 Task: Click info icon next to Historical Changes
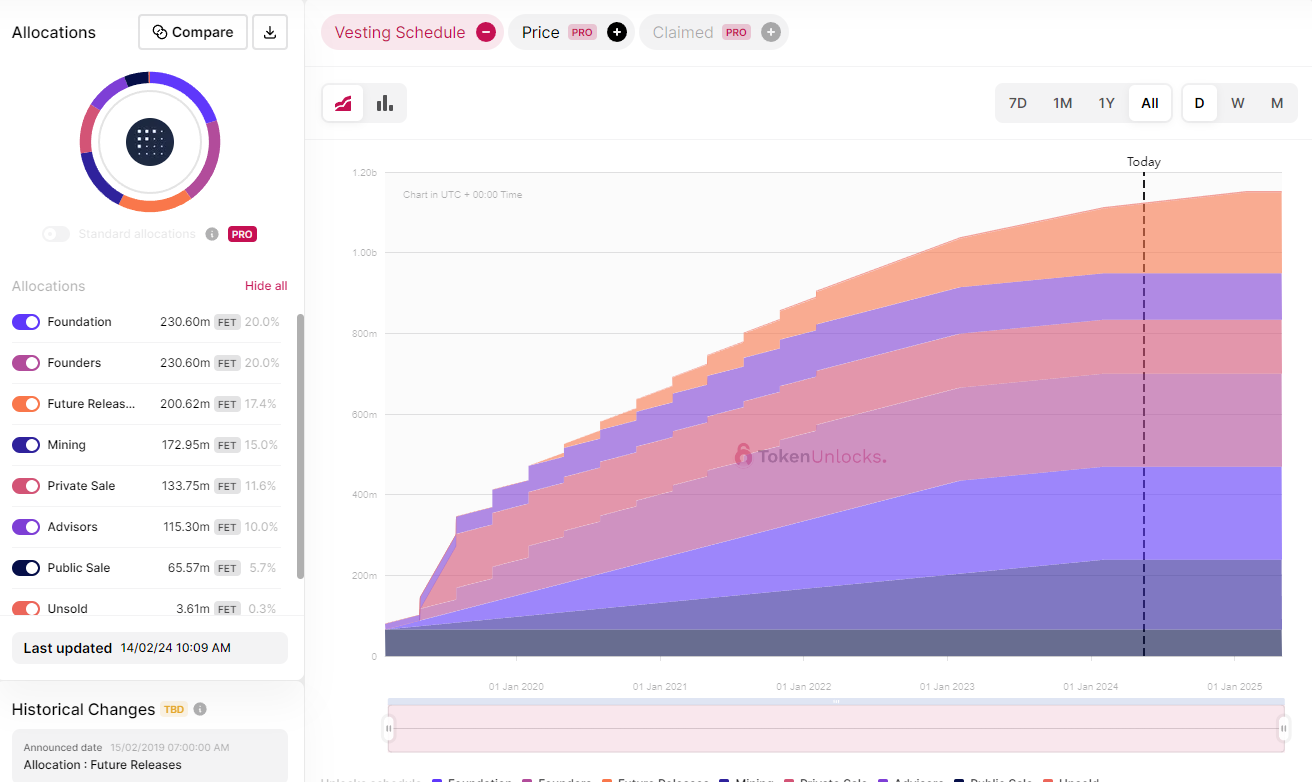pyautogui.click(x=200, y=709)
